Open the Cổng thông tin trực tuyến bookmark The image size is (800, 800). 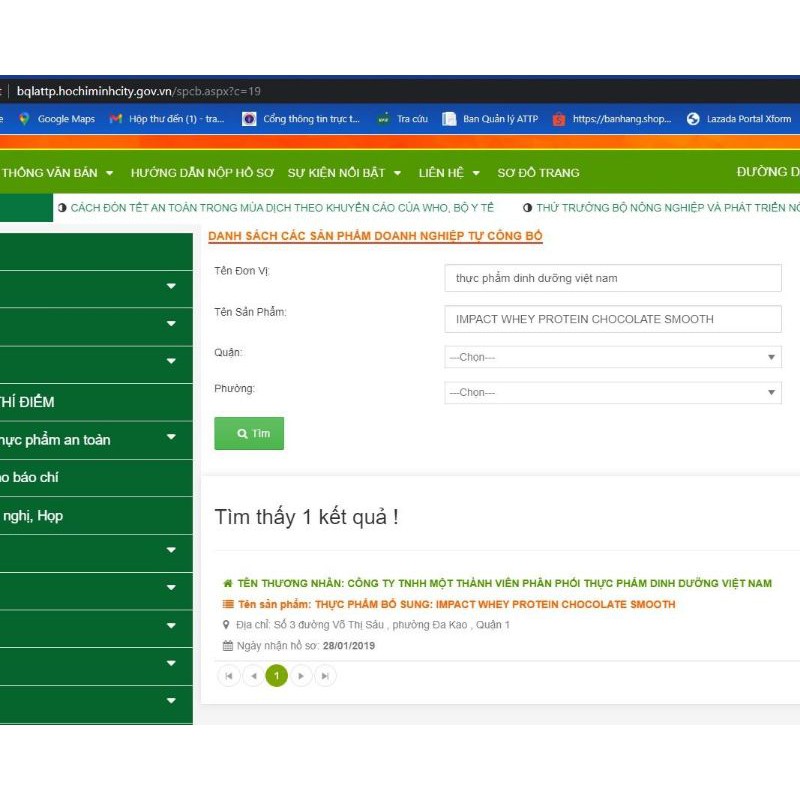pos(301,119)
